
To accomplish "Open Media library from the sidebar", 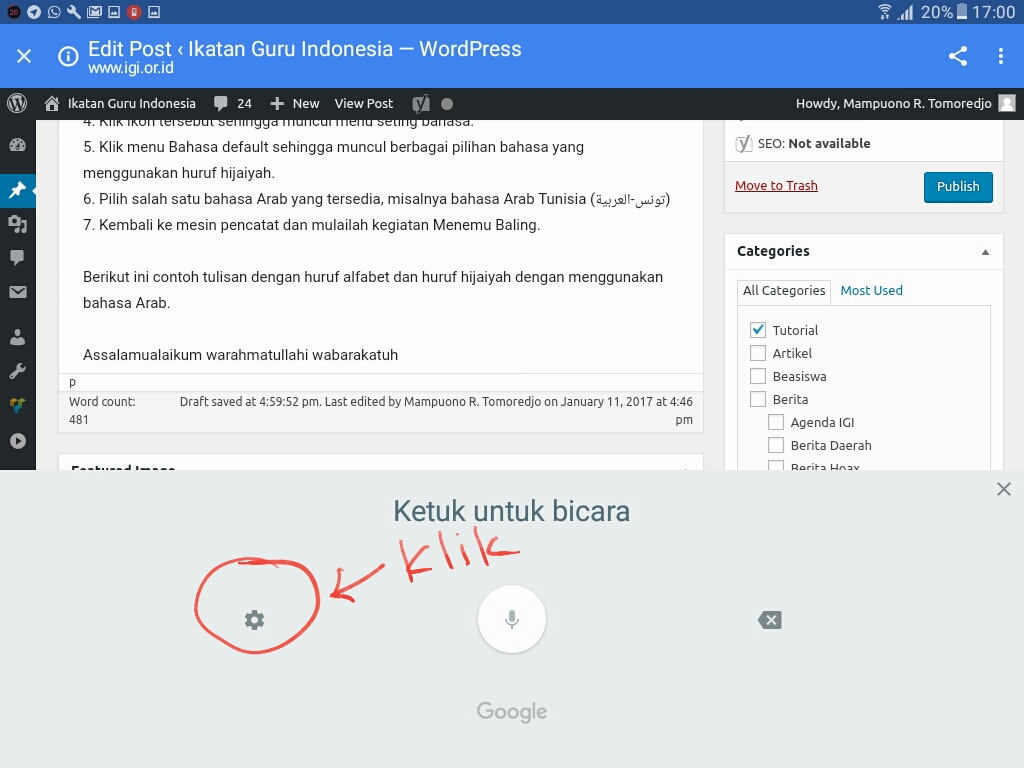I will coord(17,223).
